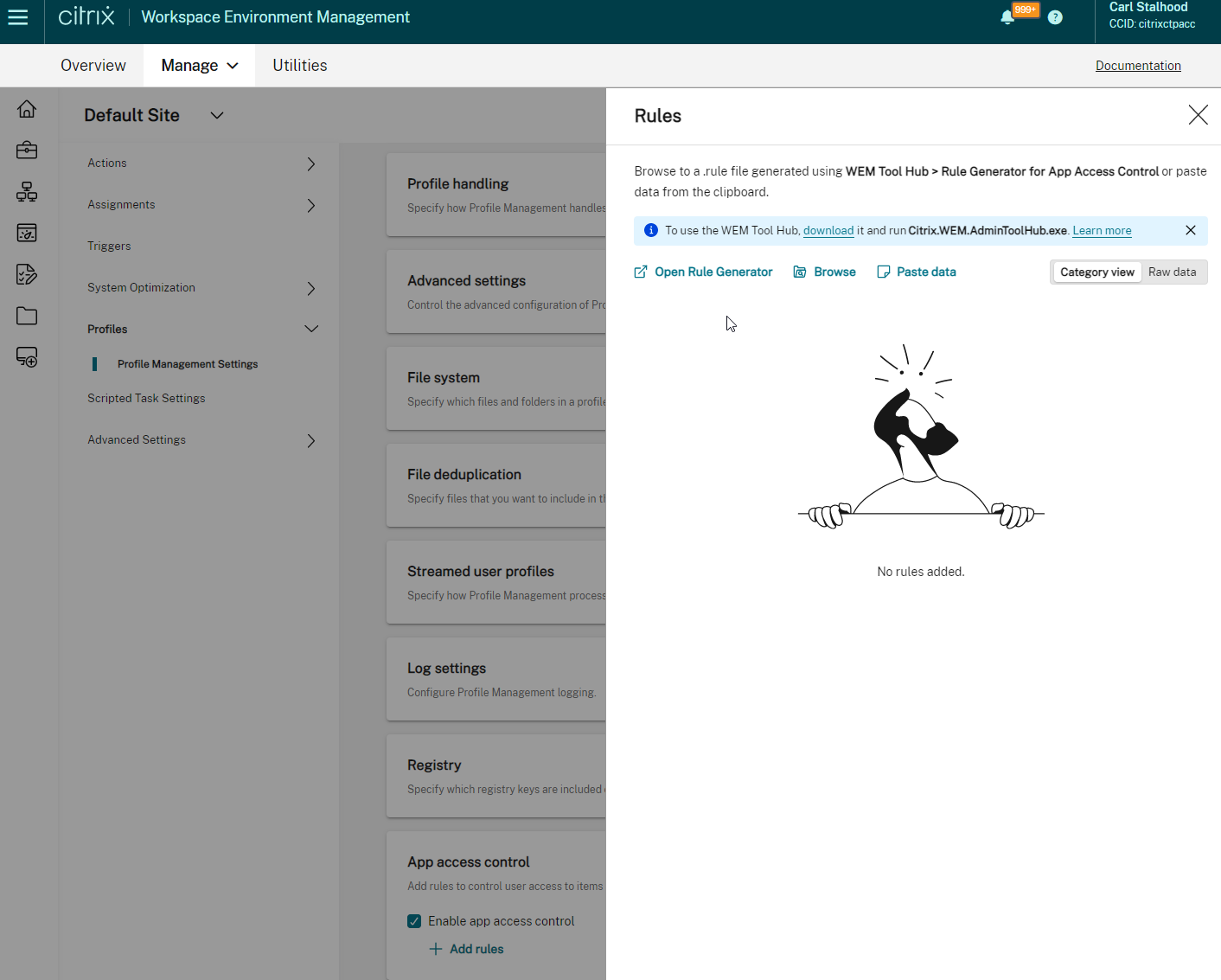Click Add rules under App access control

(467, 949)
